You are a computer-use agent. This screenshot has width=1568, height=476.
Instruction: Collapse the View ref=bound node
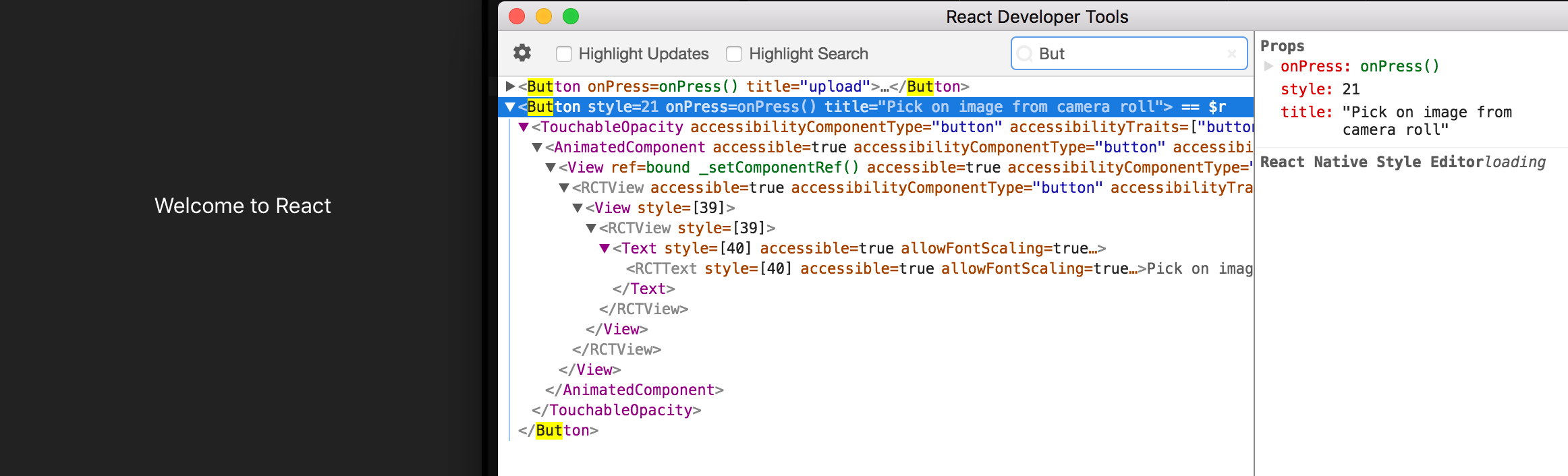point(551,167)
